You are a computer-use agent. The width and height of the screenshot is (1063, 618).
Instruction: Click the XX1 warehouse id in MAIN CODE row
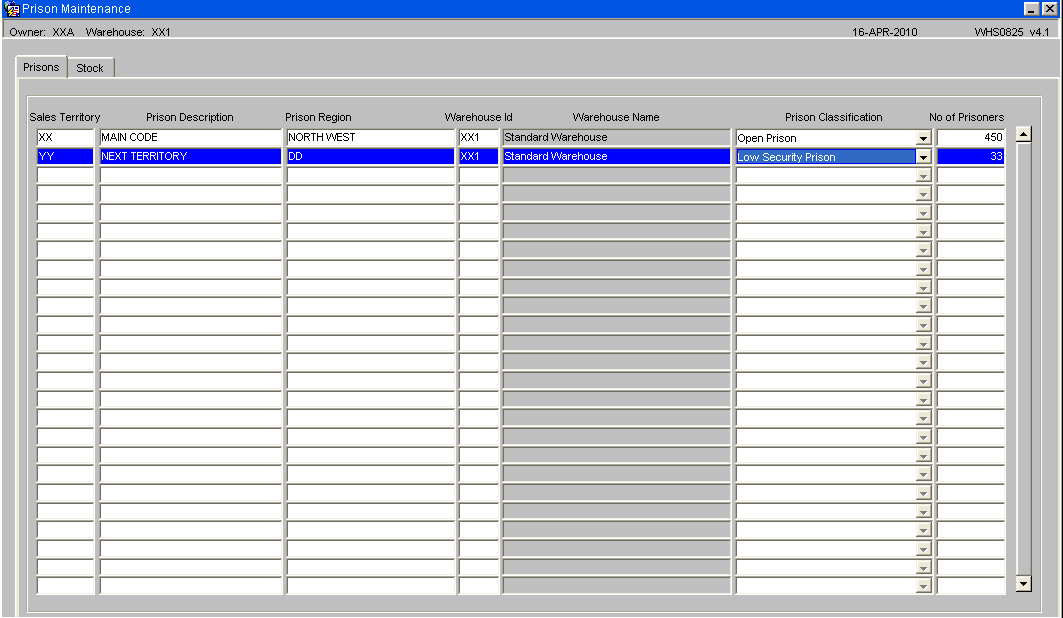pos(479,138)
